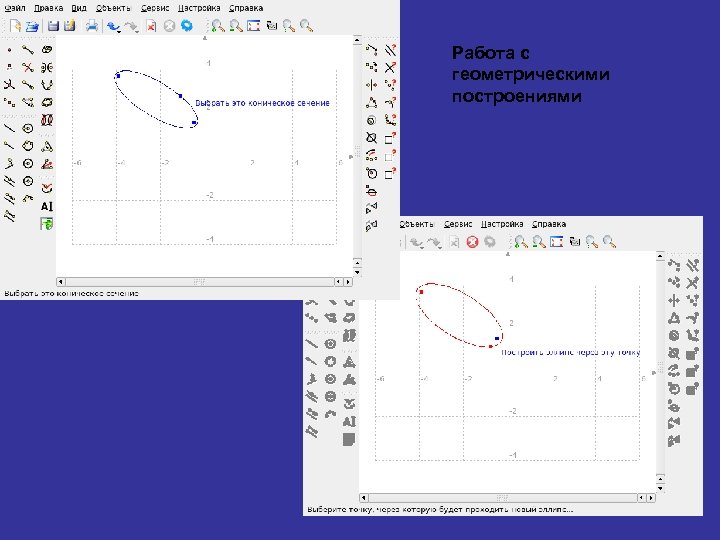Click the blue Undo arrow icon
Viewport: 720px width, 540px height.
pyautogui.click(x=113, y=26)
